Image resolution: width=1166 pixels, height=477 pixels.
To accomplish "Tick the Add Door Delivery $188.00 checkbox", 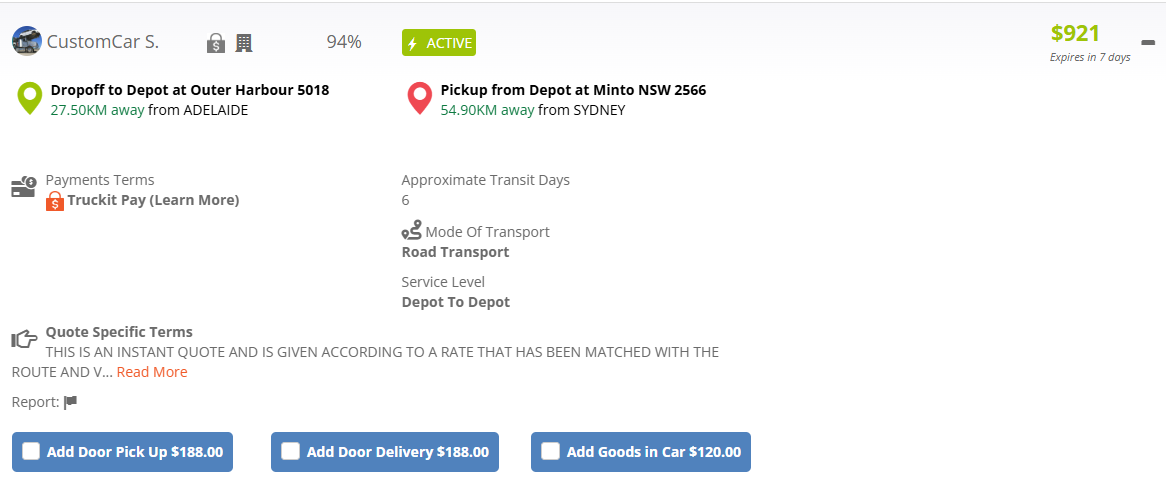I will (290, 451).
